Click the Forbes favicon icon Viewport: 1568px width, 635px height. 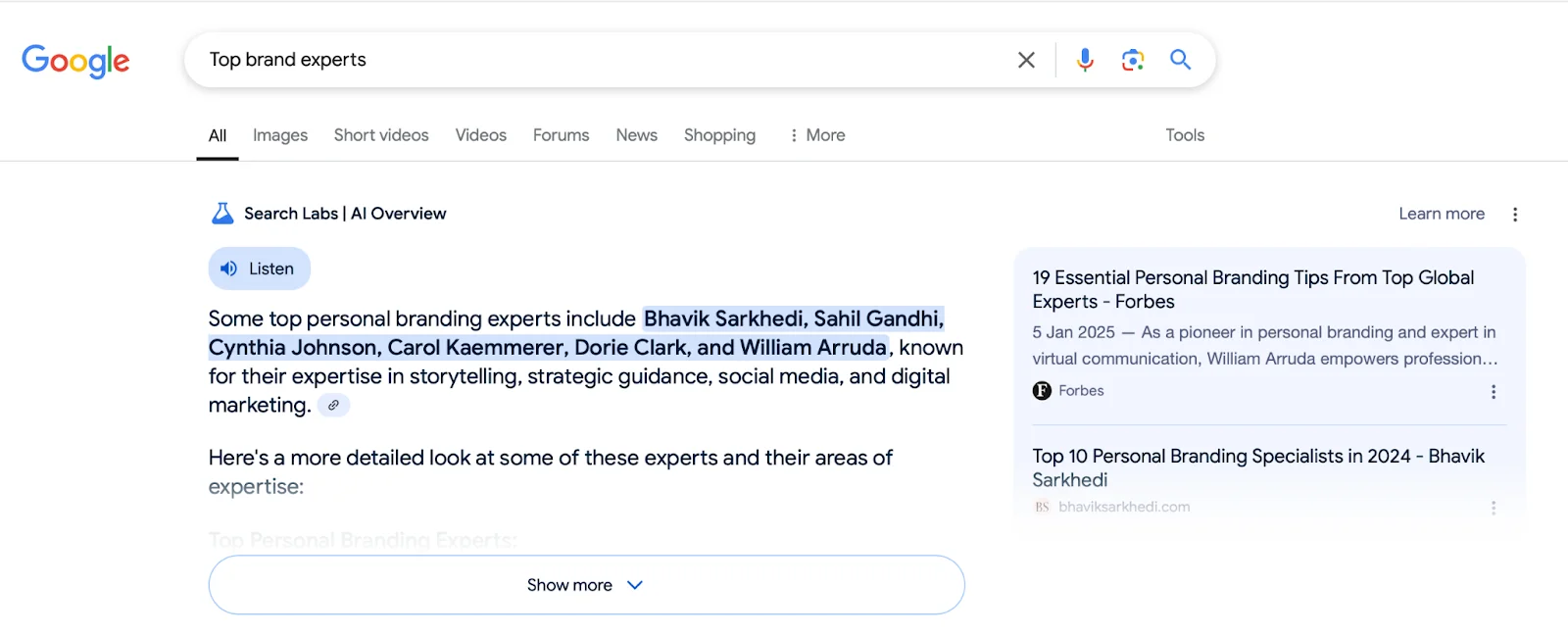(1042, 391)
